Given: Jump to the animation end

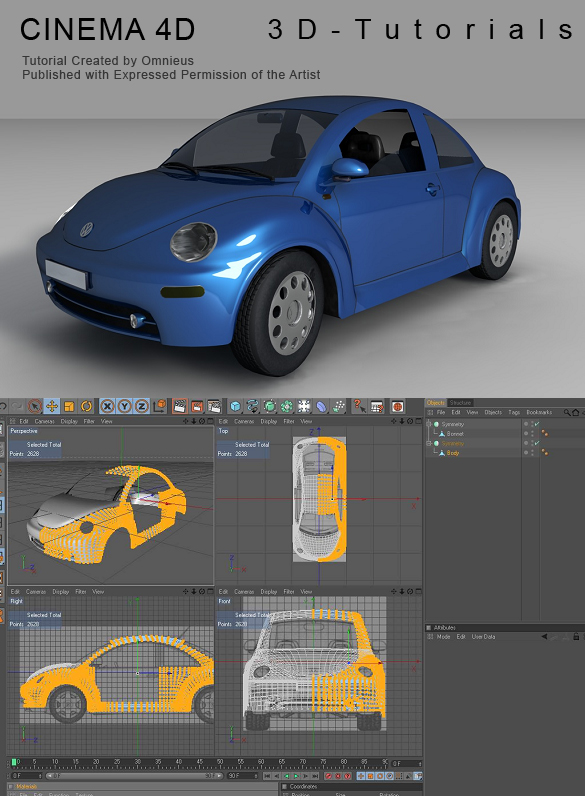Looking at the screenshot, I should 314,776.
